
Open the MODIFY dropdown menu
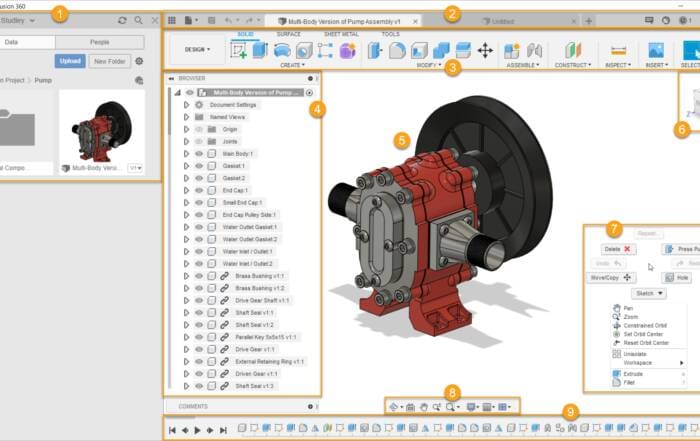pos(429,65)
